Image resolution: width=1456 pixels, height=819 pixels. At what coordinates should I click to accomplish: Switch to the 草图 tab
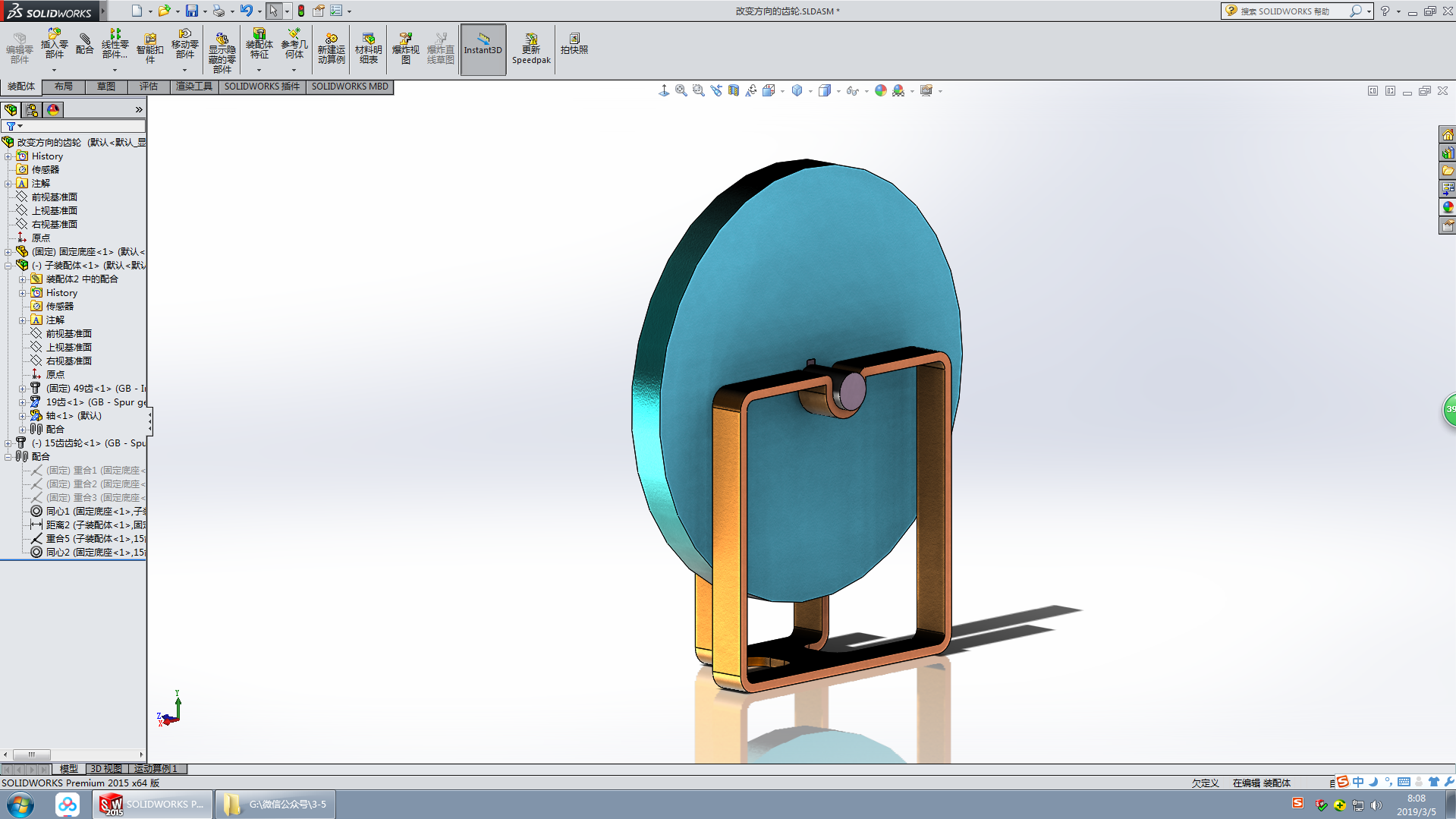(106, 87)
